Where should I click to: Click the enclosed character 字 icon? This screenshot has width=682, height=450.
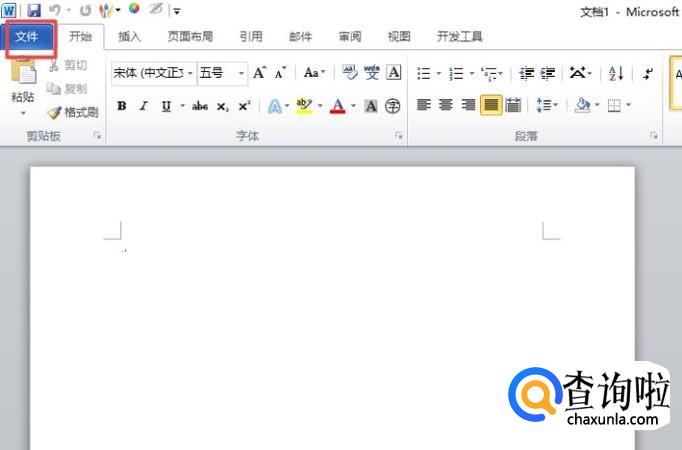tap(393, 106)
